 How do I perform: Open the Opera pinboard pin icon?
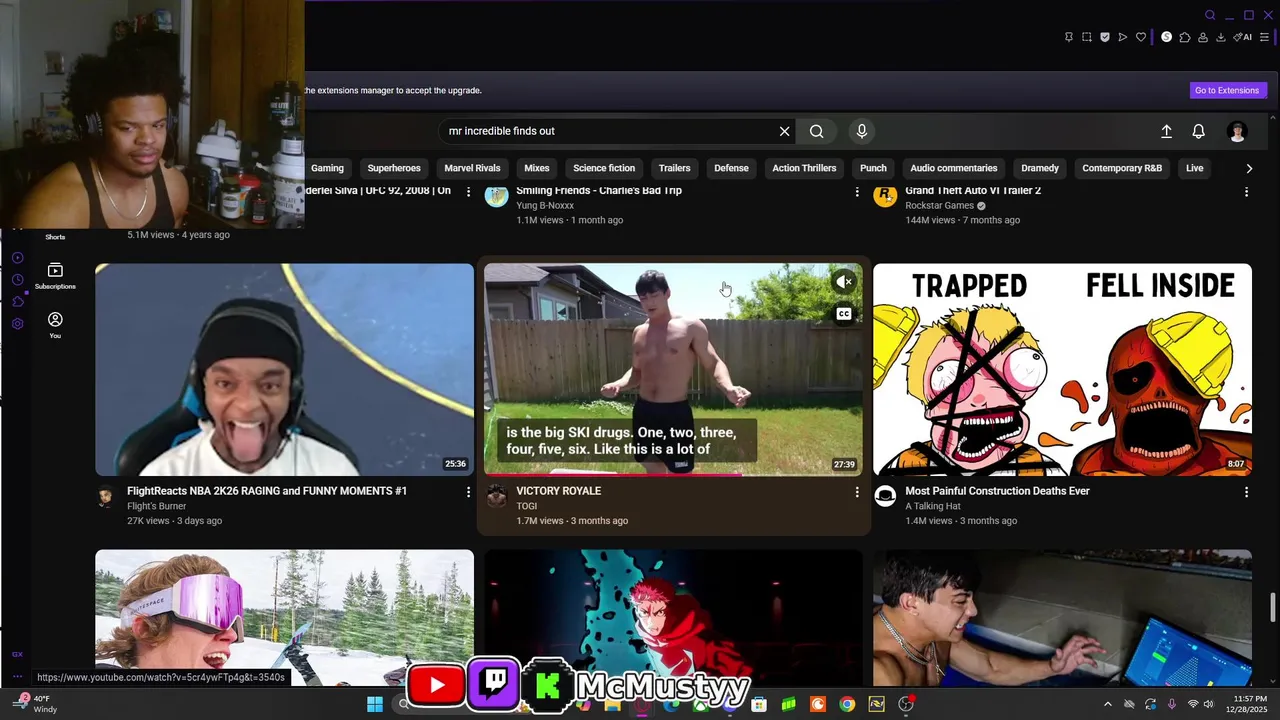pos(1068,37)
